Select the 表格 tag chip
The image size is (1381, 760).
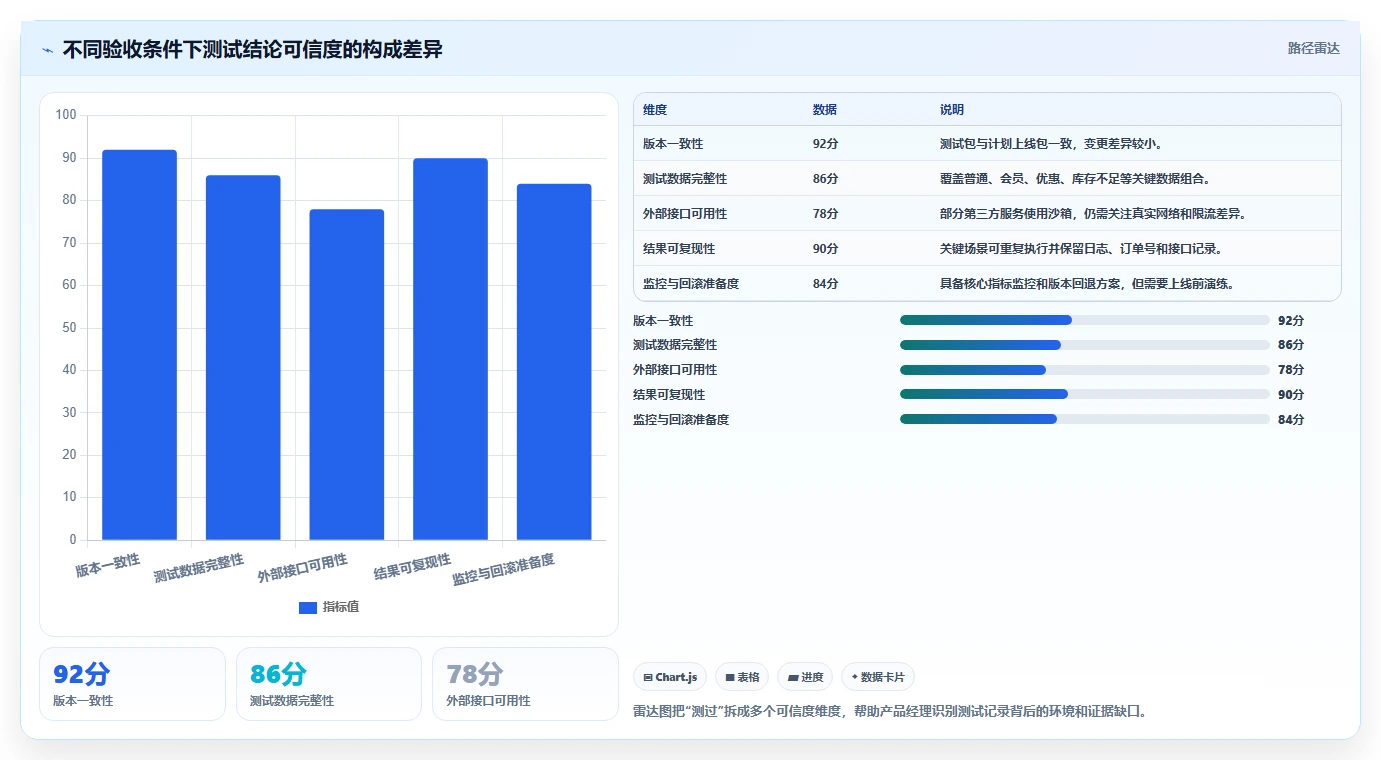point(742,677)
